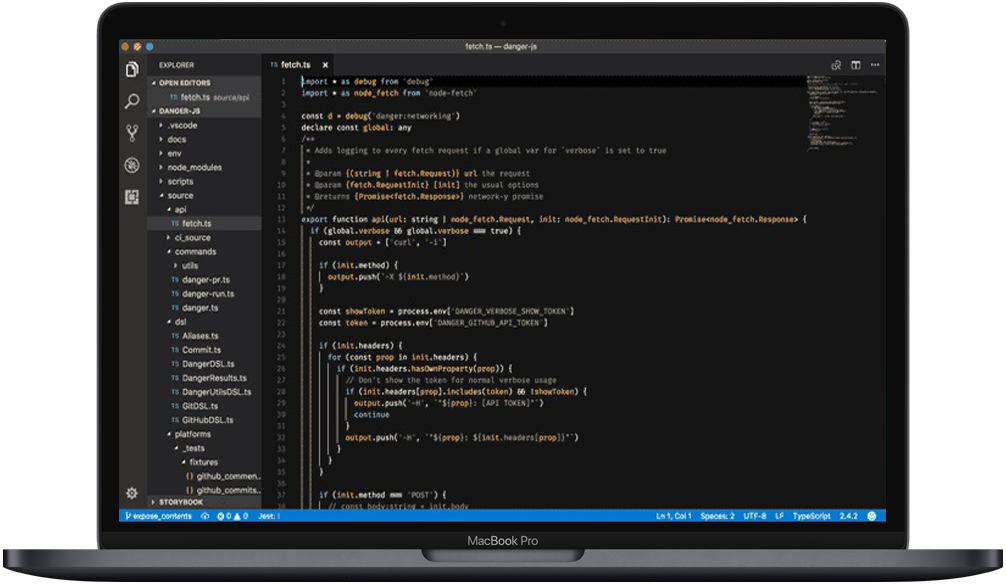
Task: Open the Search view icon
Action: point(131,101)
